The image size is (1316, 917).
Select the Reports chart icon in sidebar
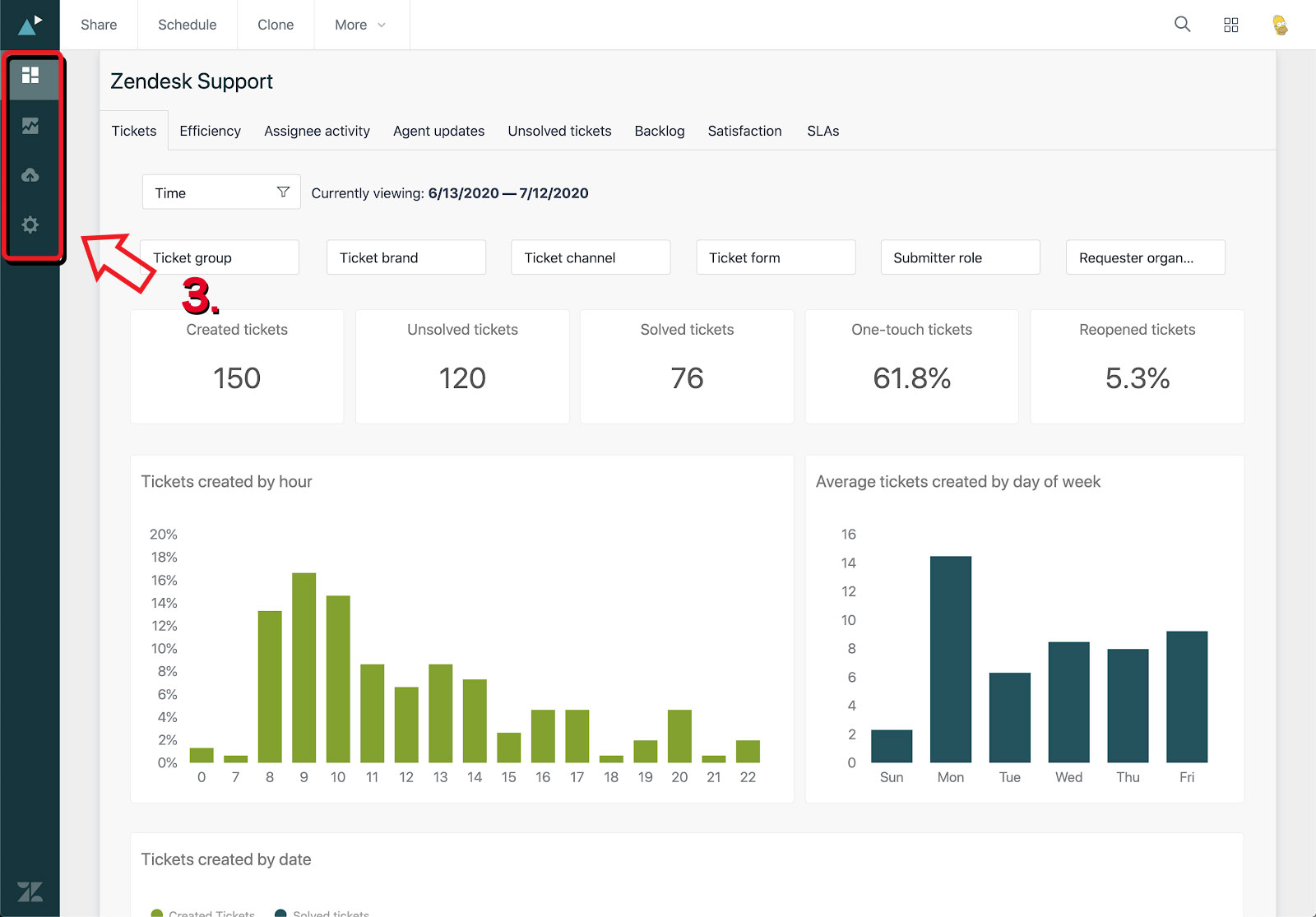[x=31, y=126]
